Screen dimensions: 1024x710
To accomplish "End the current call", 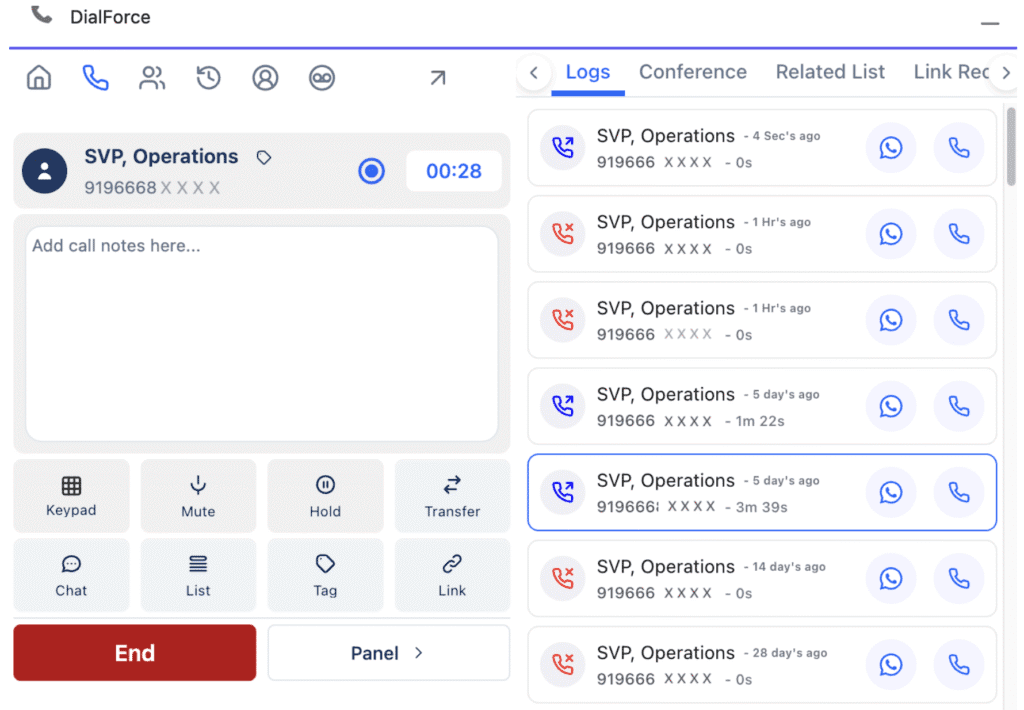I will 134,653.
